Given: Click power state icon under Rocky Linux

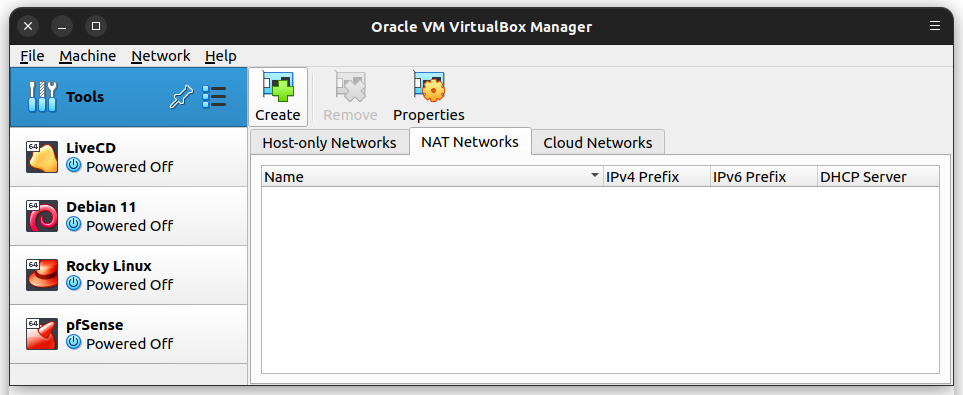Looking at the screenshot, I should pos(74,283).
